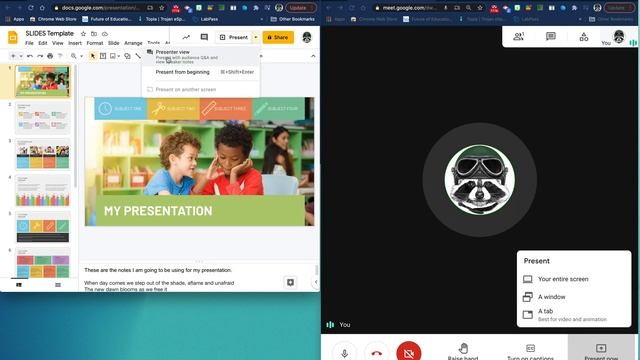
Task: Open the Arrange menu
Action: (133, 43)
